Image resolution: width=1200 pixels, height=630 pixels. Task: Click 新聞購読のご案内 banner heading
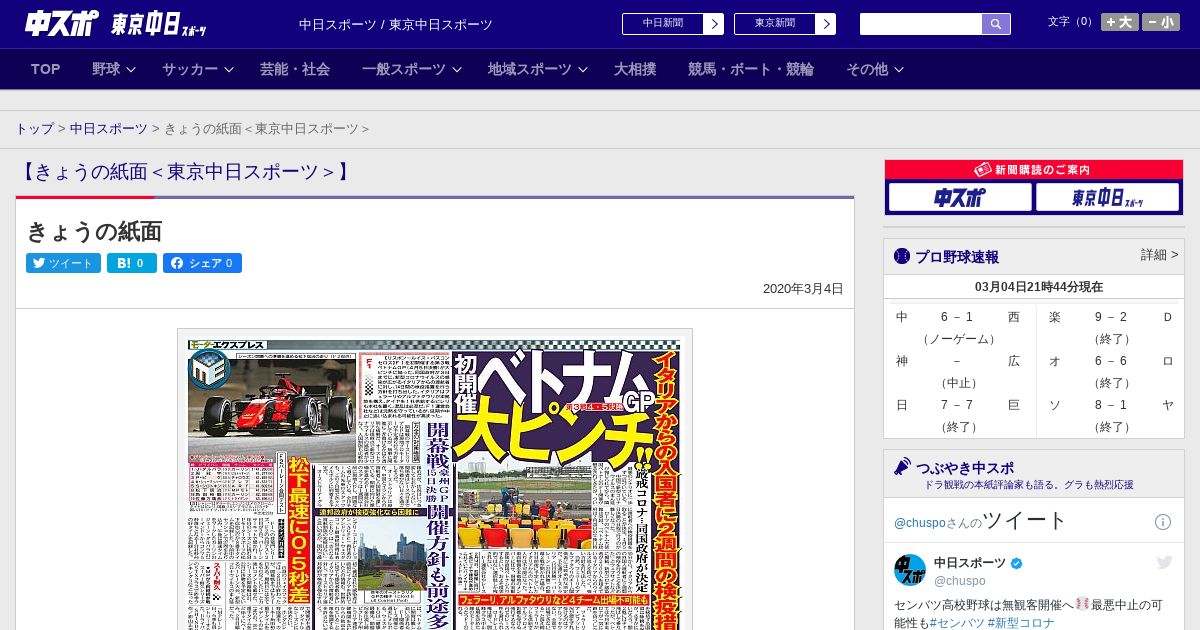1034,170
